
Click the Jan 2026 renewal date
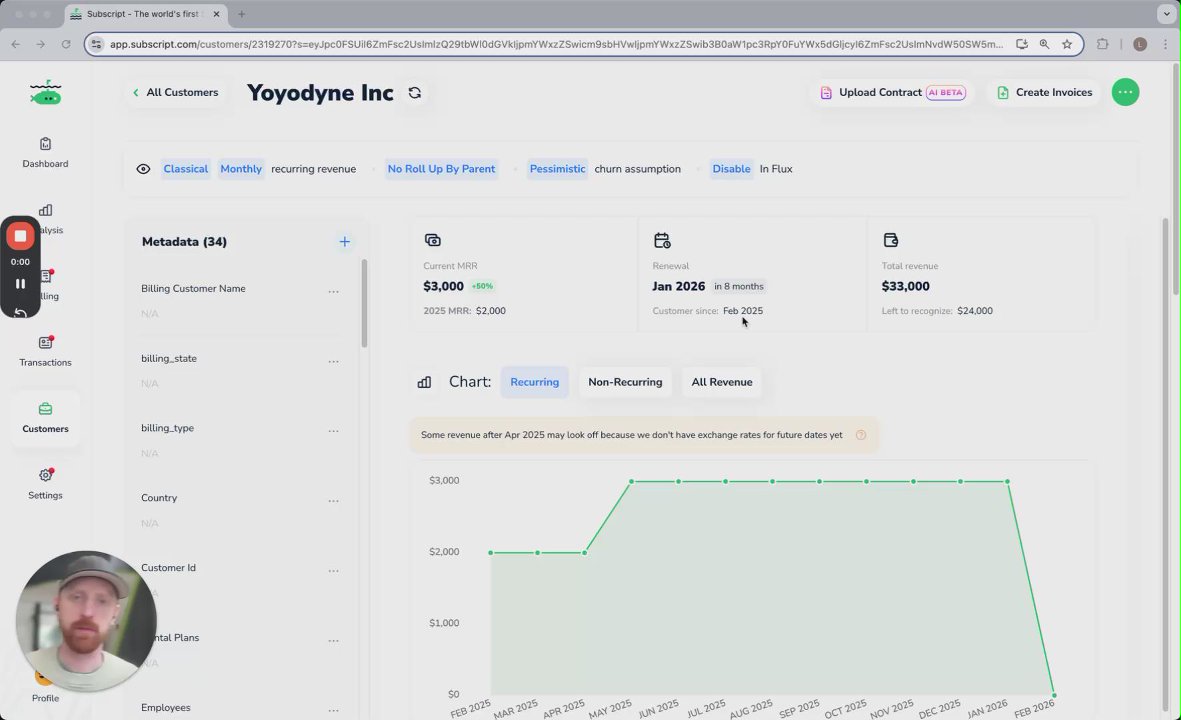click(x=679, y=286)
